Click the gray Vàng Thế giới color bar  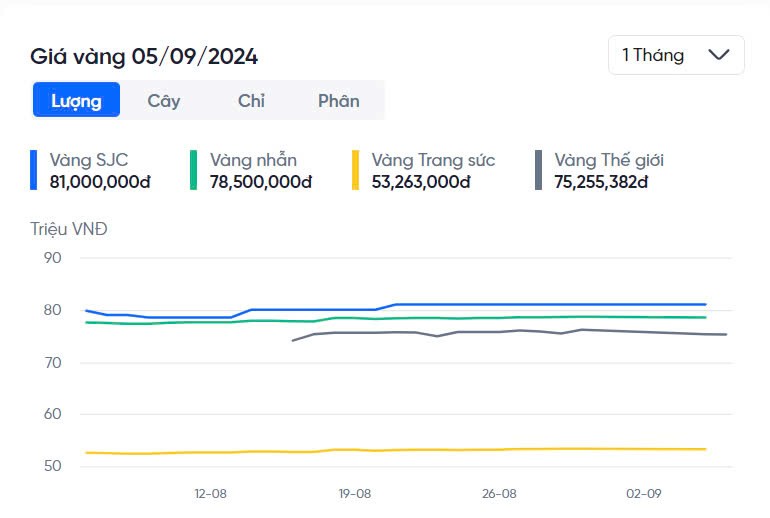538,170
